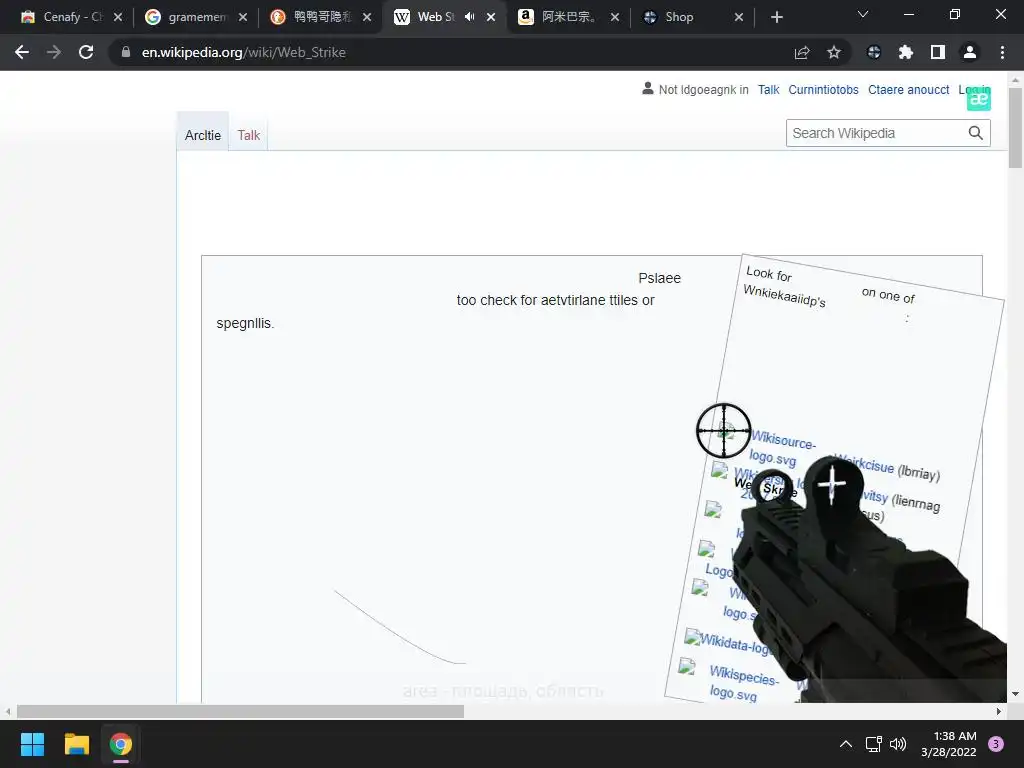Show hidden system tray icons
The width and height of the screenshot is (1024, 768).
[846, 744]
